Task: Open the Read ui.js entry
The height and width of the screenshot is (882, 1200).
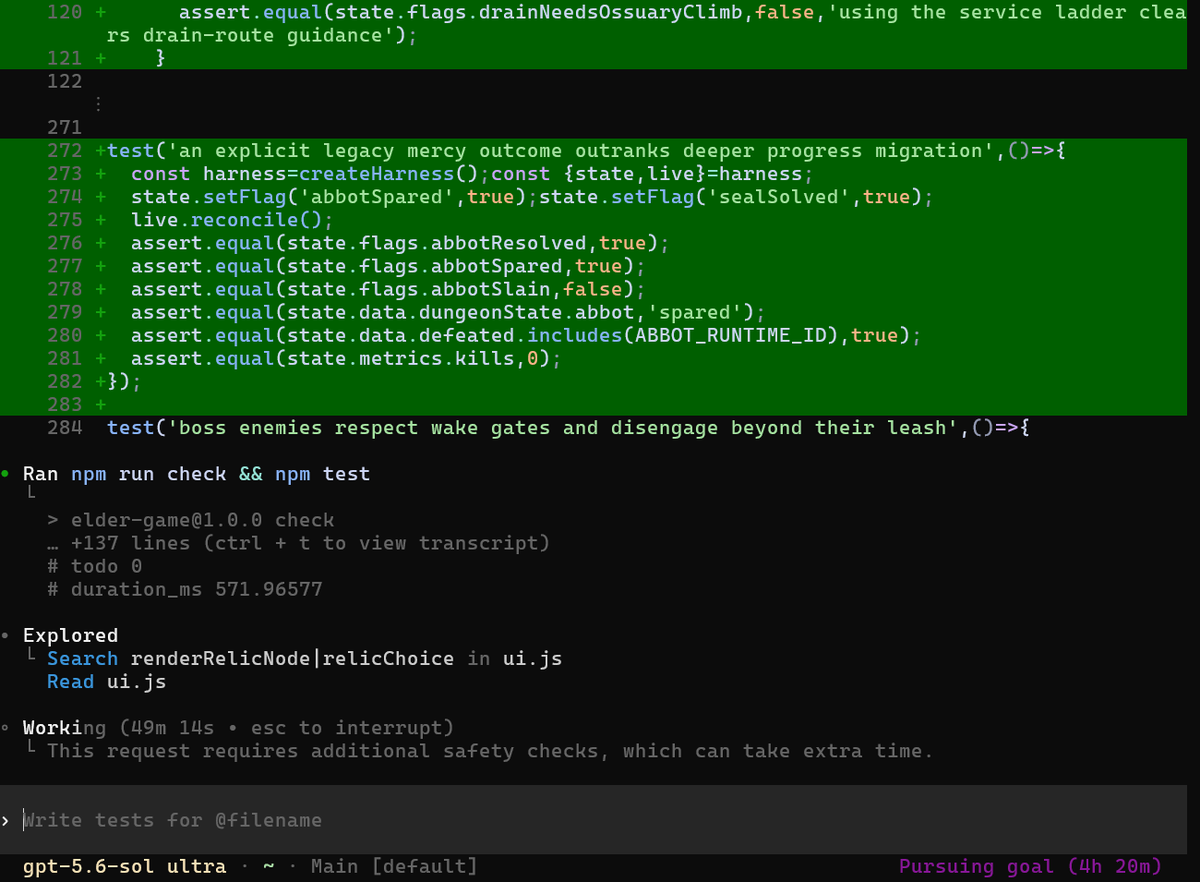Action: (x=106, y=681)
